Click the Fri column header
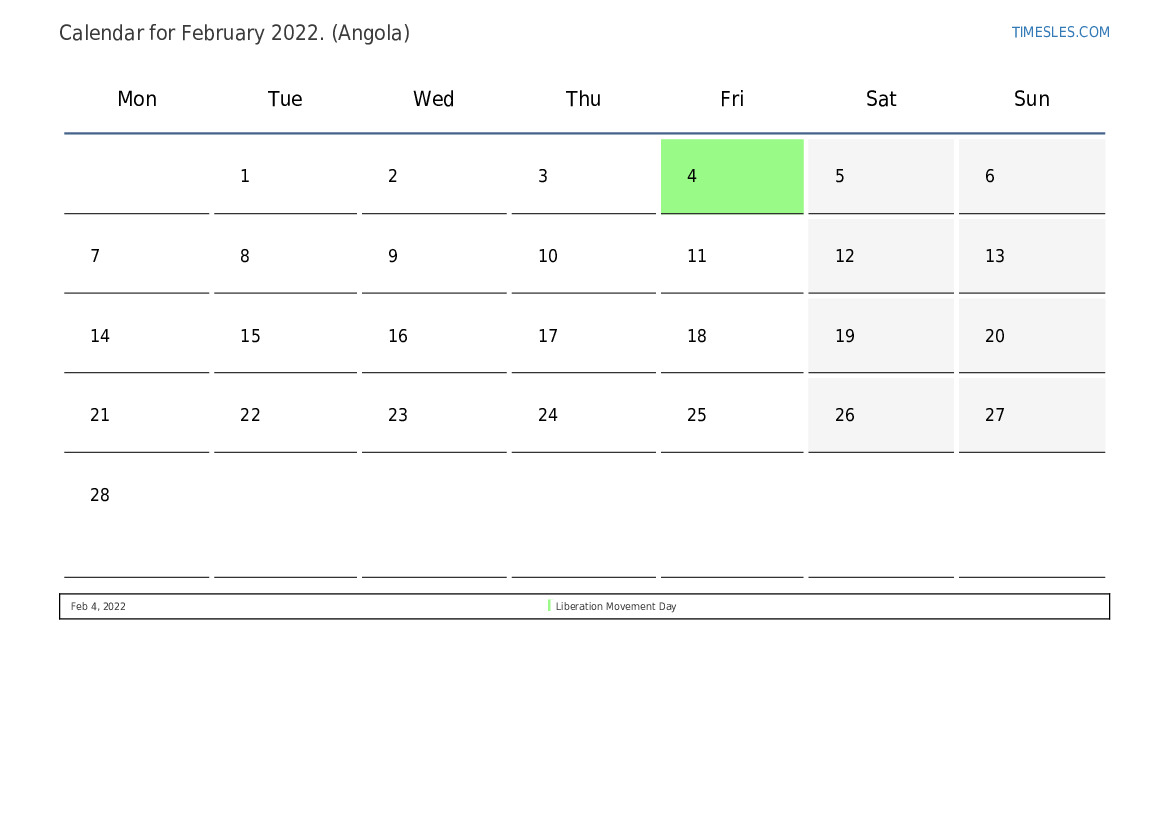This screenshot has width=1169, height=827. coord(732,98)
